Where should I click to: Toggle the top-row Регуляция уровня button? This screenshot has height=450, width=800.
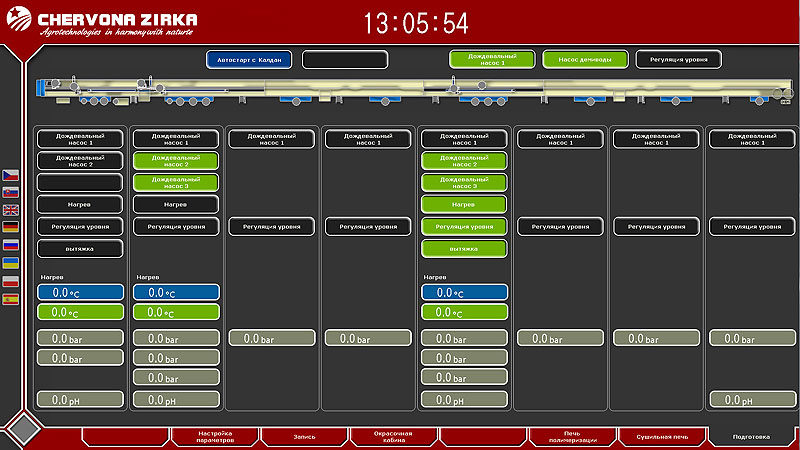tap(679, 60)
